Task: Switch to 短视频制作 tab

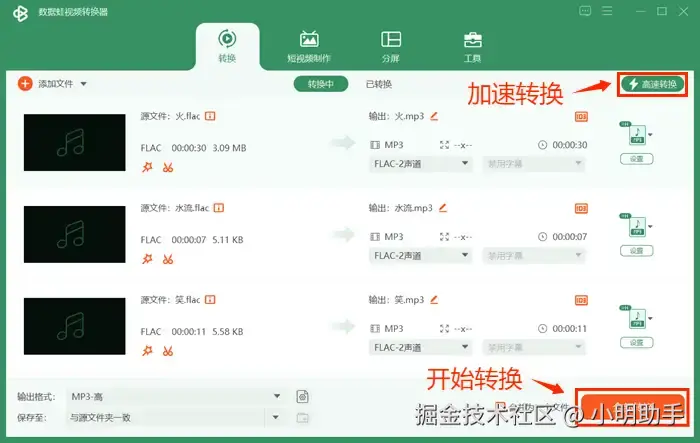Action: click(309, 46)
